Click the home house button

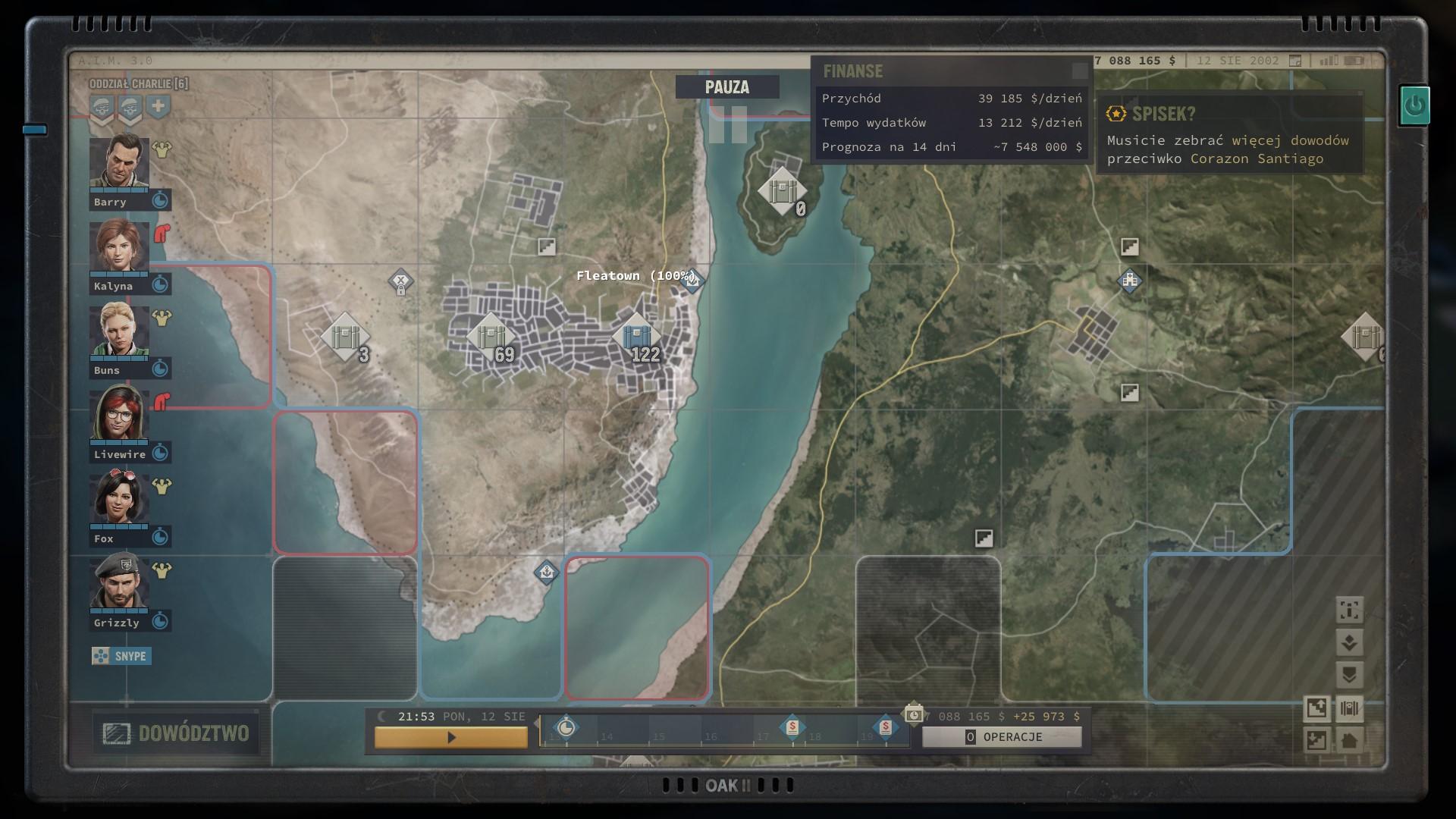coord(1349,740)
